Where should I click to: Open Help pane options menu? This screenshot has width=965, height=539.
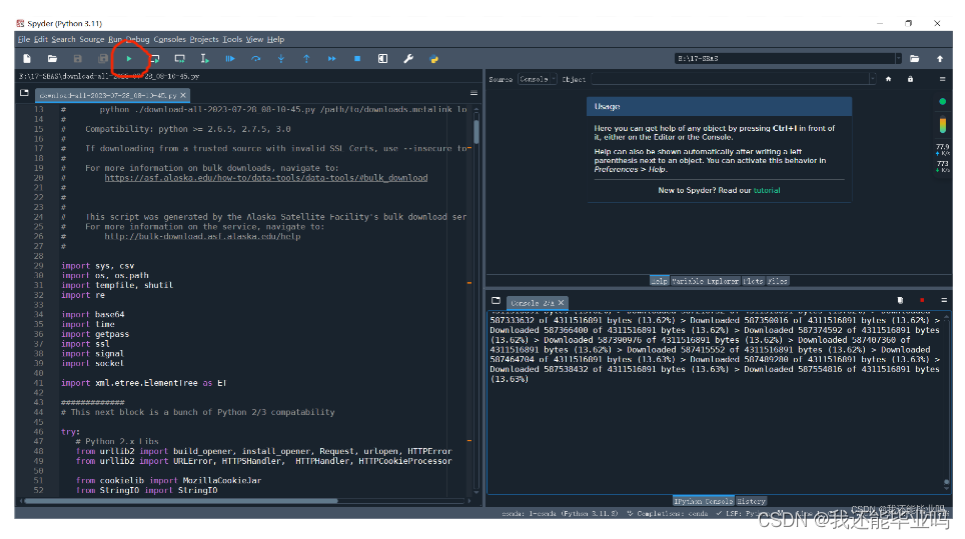tap(942, 79)
